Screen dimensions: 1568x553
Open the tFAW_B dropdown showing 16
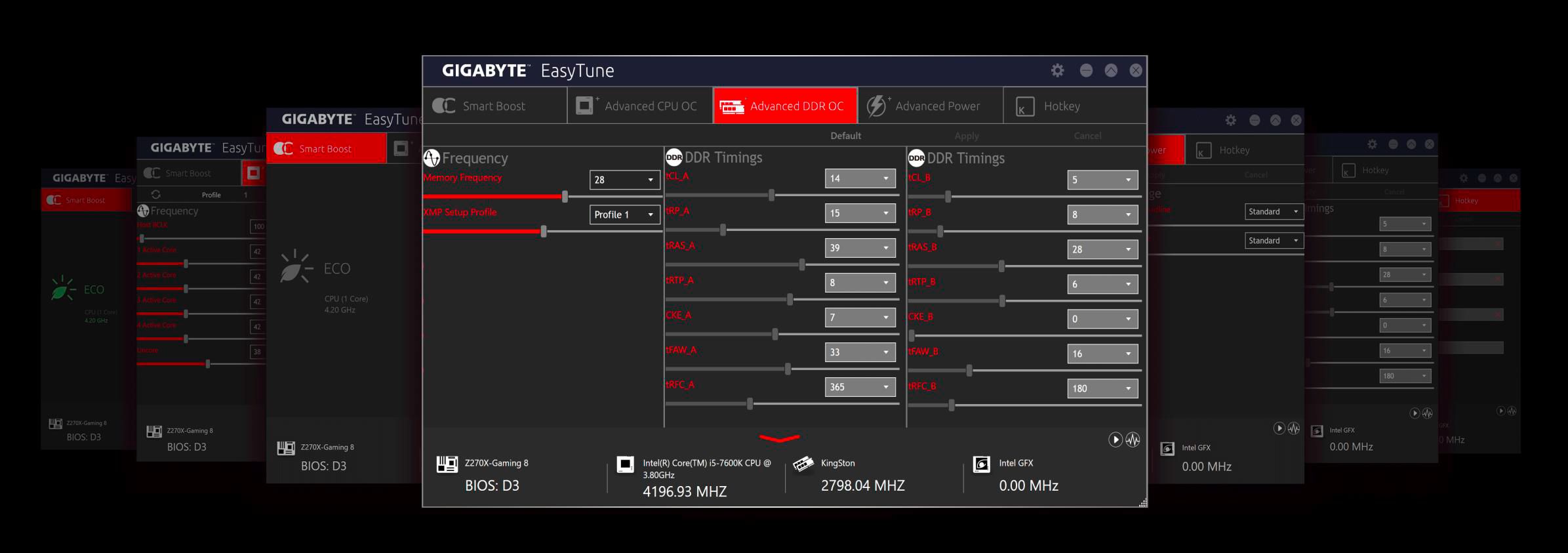click(x=1102, y=353)
